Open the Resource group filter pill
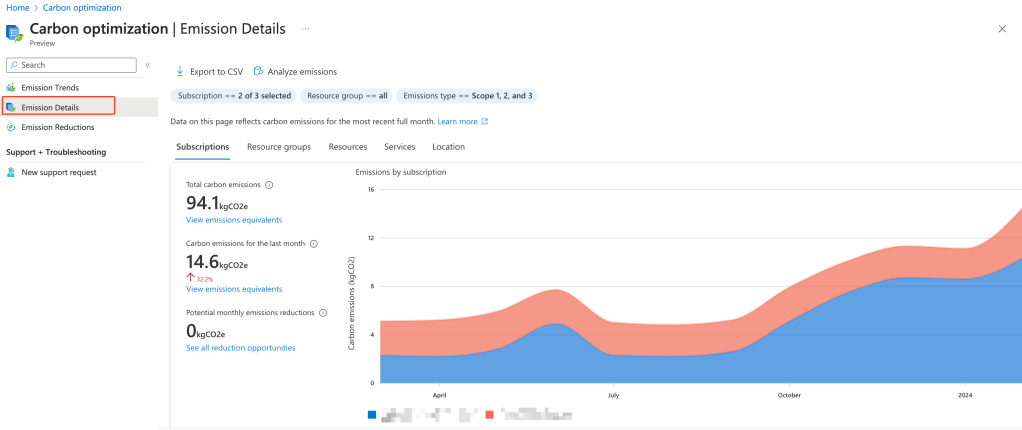 [347, 96]
